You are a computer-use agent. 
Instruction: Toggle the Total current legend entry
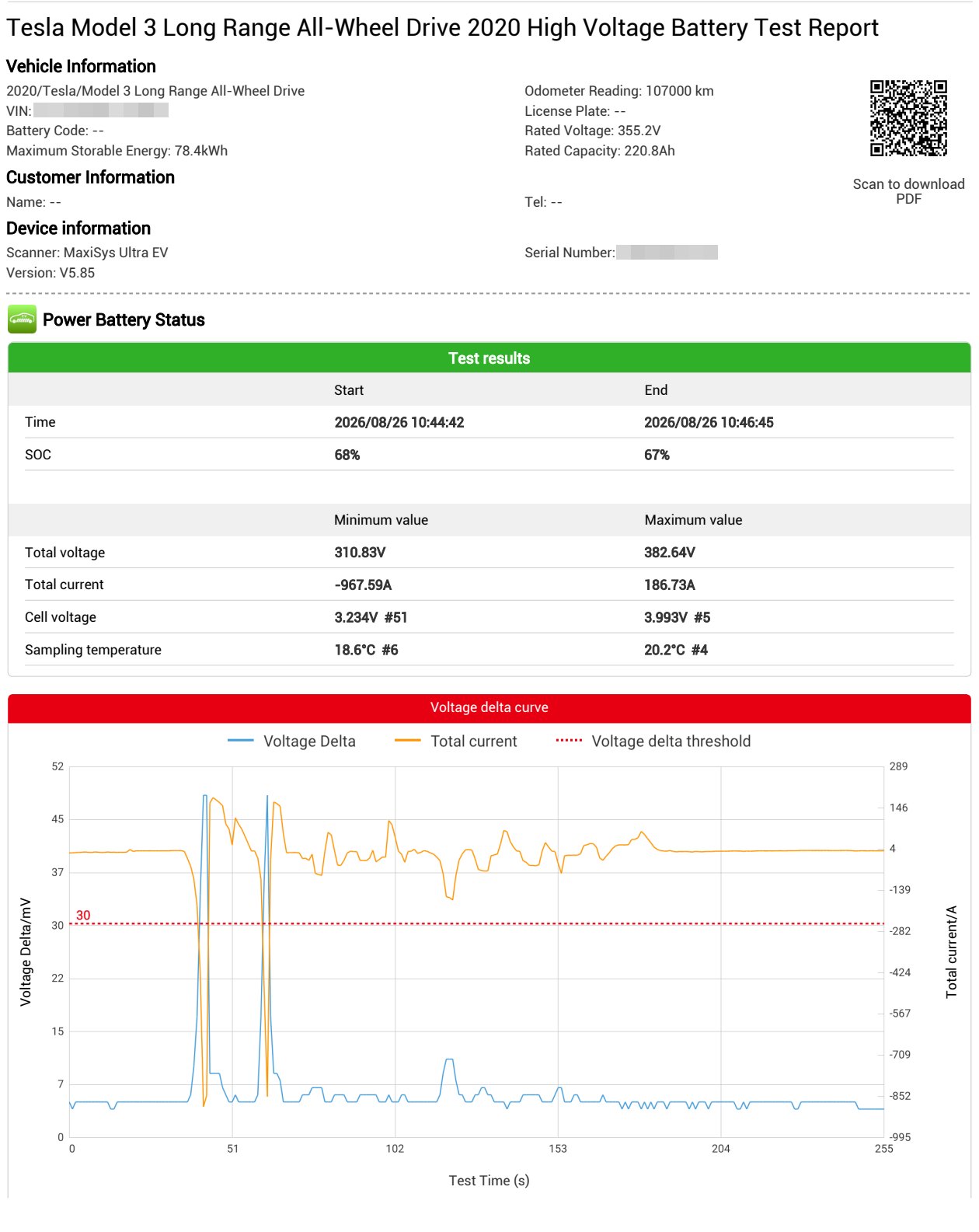[x=455, y=742]
